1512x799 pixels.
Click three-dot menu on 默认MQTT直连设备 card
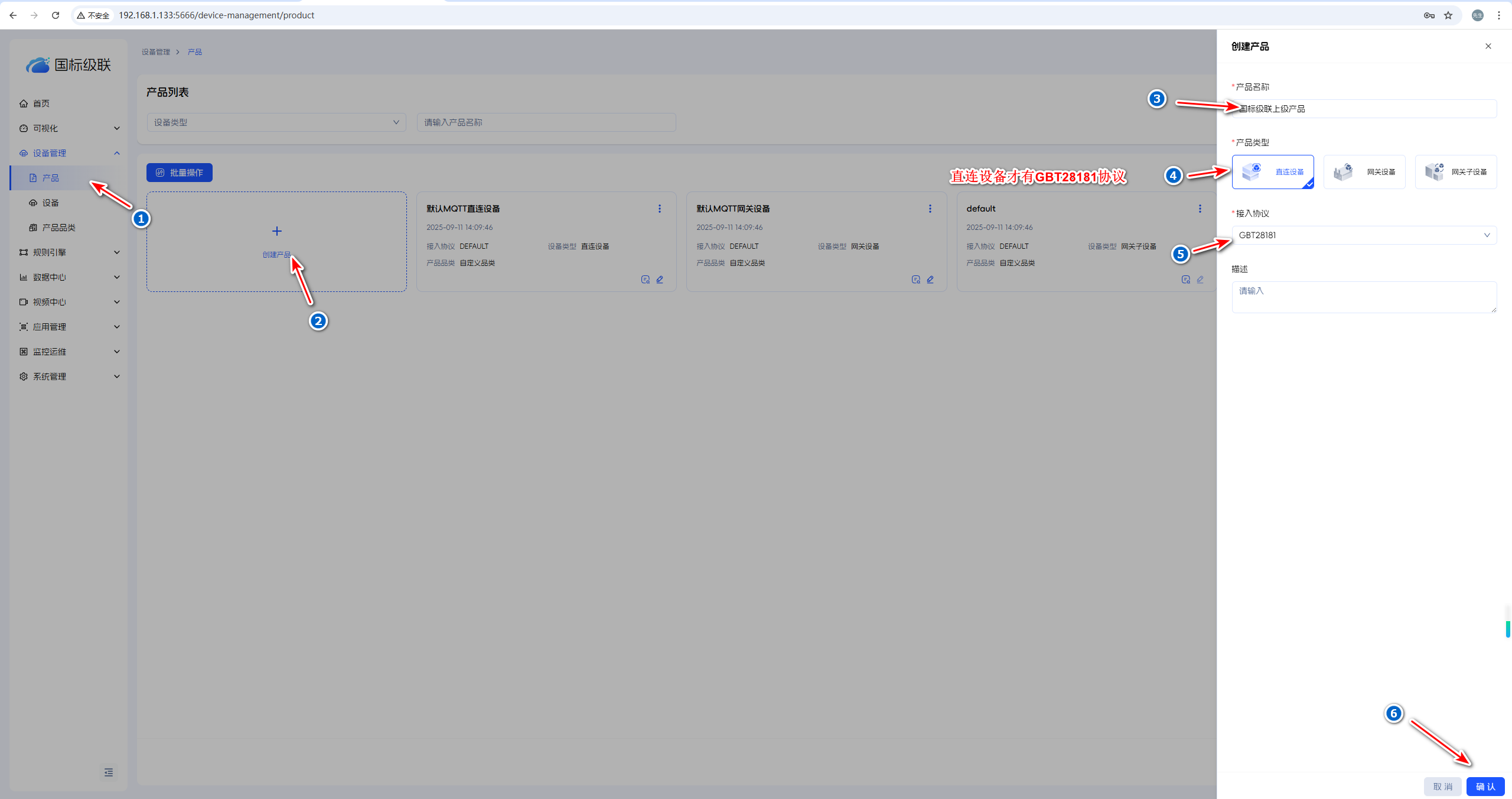660,209
